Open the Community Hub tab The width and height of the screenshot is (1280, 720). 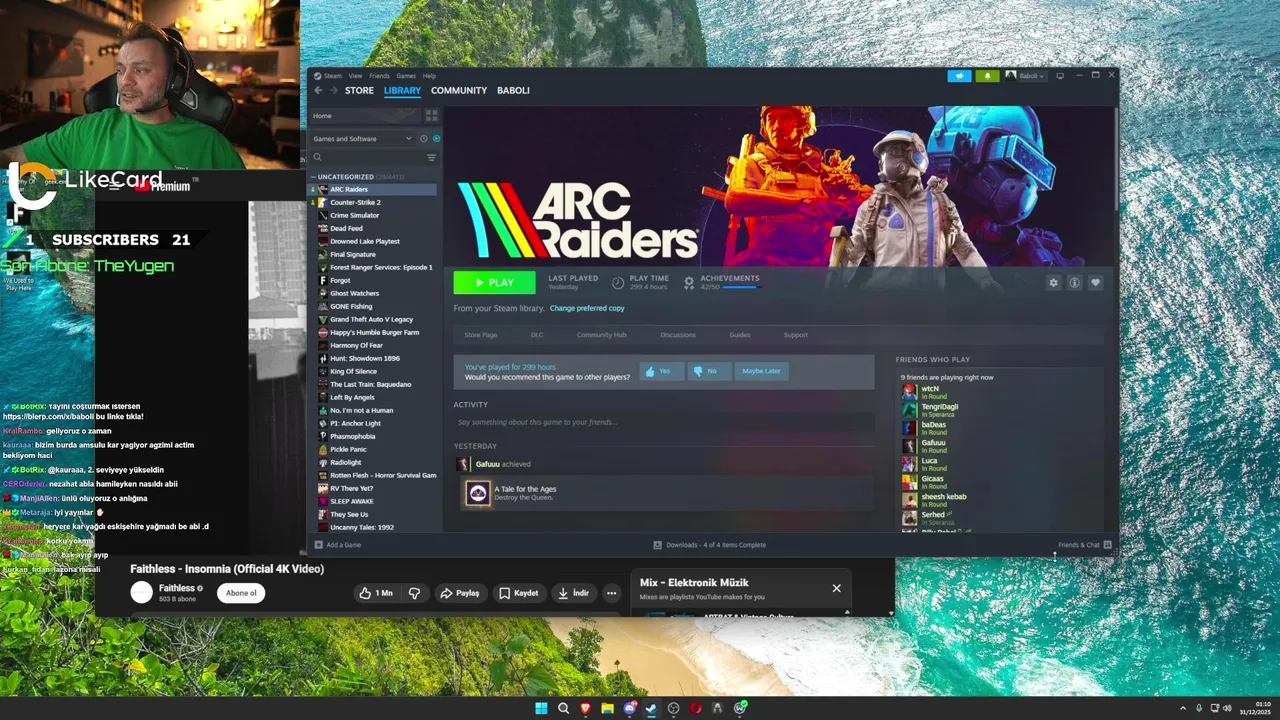pos(601,335)
